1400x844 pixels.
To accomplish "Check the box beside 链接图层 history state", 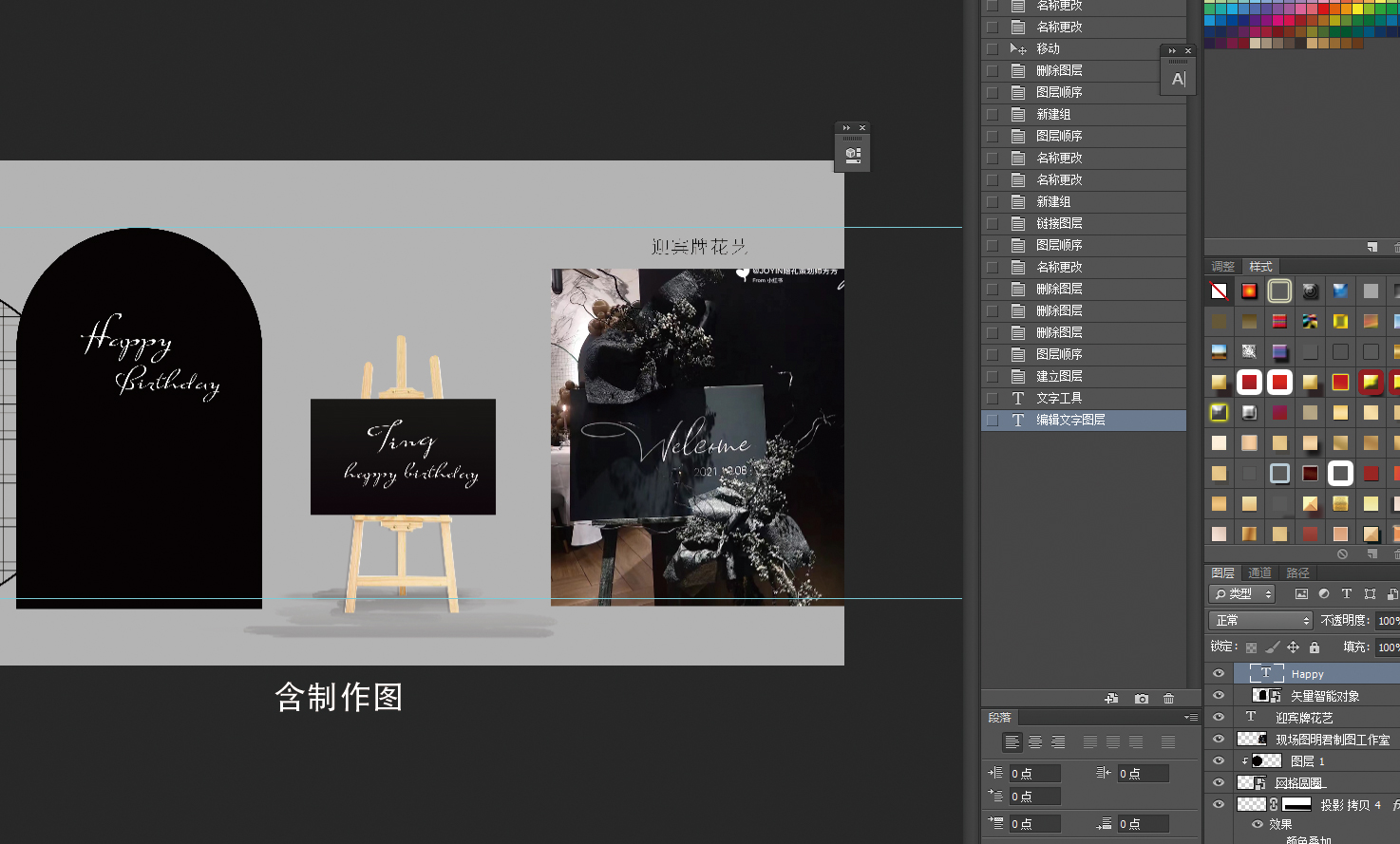I will 993,223.
